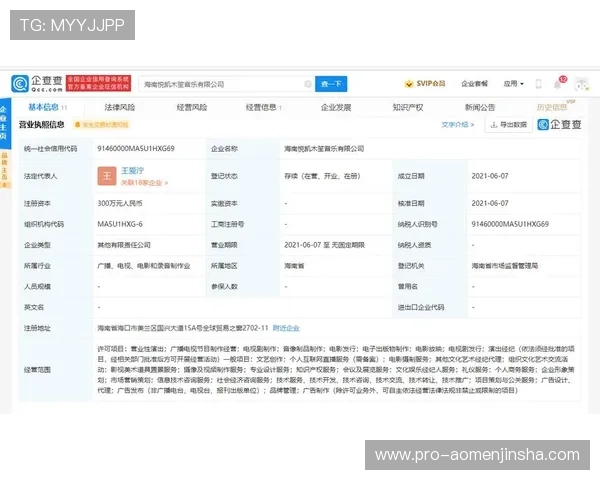Open the 关联18家企业 link
600x480 pixels.
[x=144, y=183]
